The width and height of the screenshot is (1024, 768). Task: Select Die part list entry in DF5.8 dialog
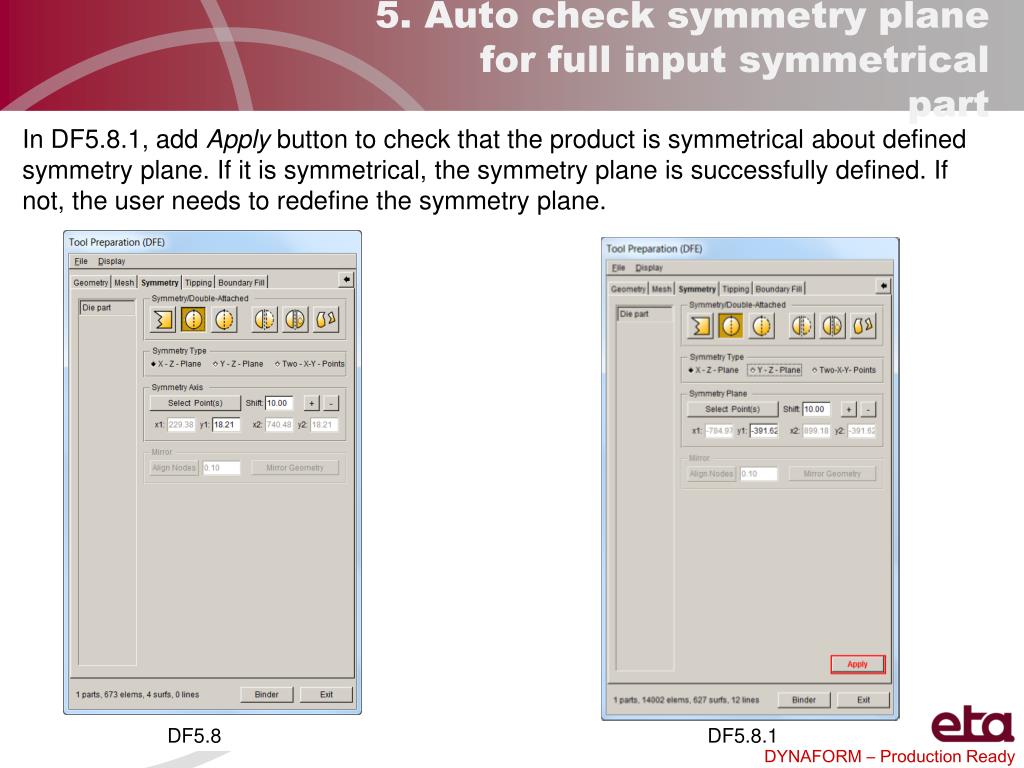click(x=107, y=308)
